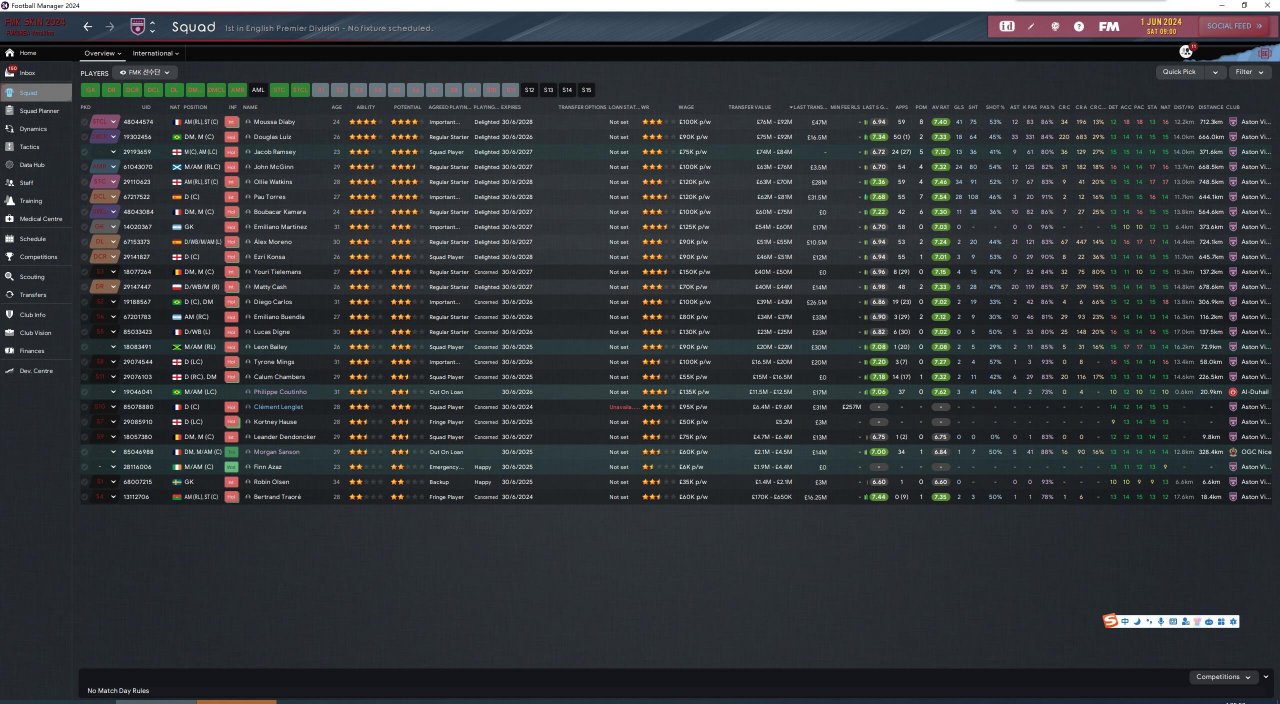Tick the selection circle for Jacob Ramsey
1280x704 pixels.
[x=85, y=152]
